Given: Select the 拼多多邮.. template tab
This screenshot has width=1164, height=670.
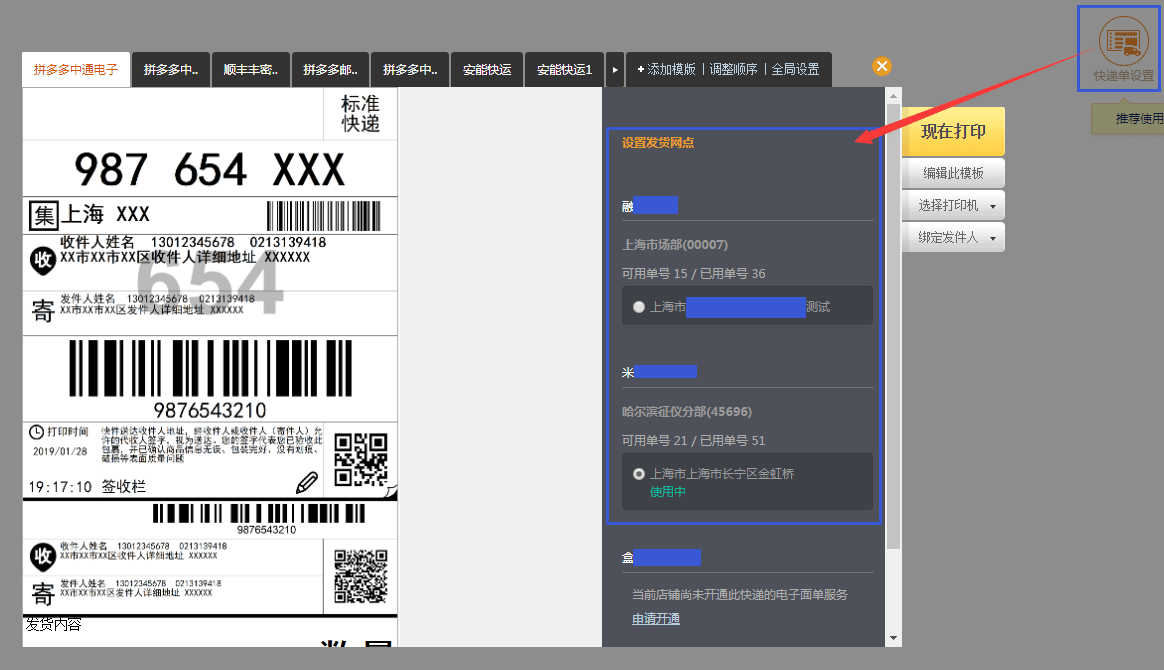Looking at the screenshot, I should pyautogui.click(x=330, y=70).
